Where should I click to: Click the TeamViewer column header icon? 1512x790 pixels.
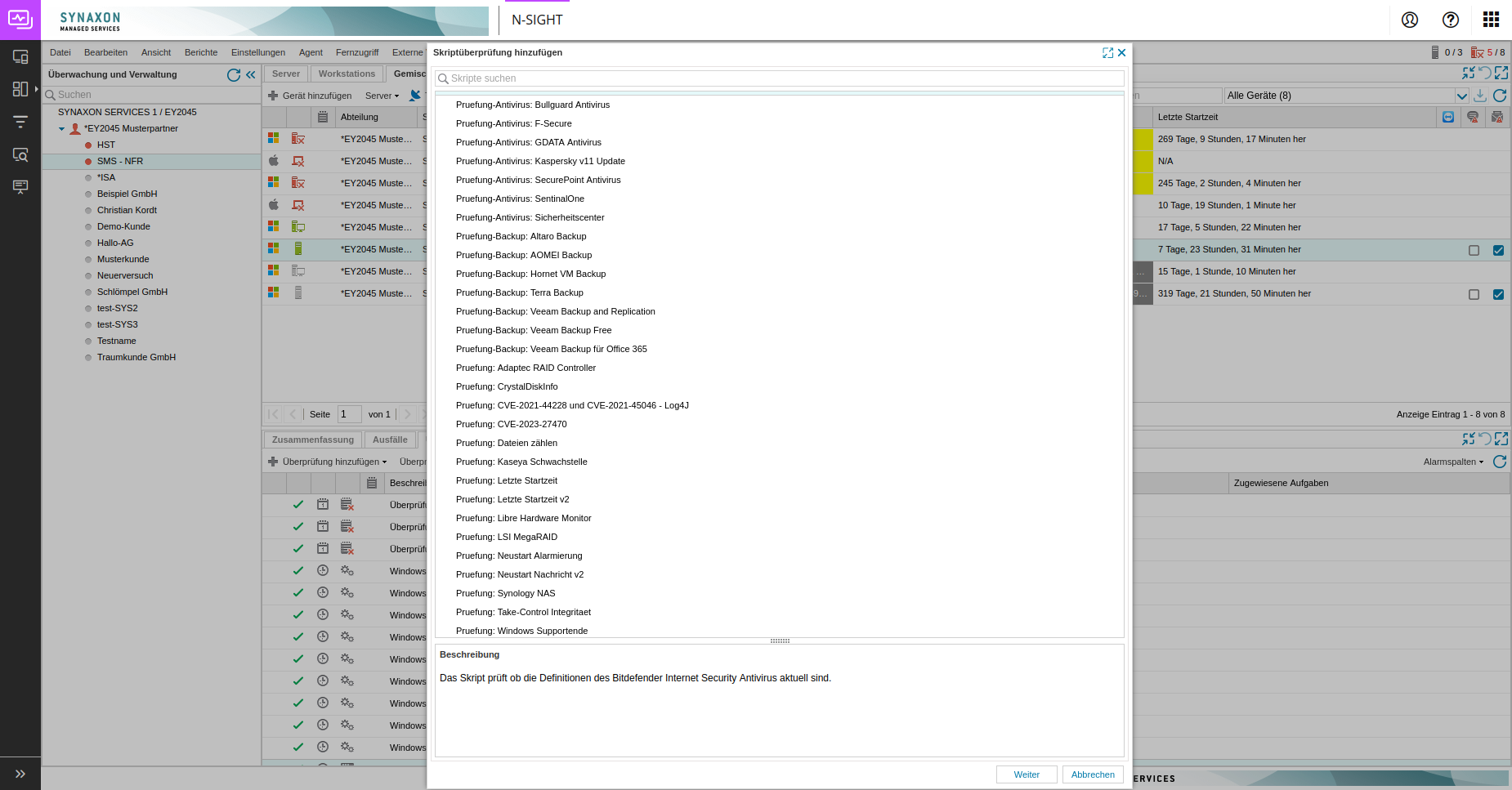1448,117
